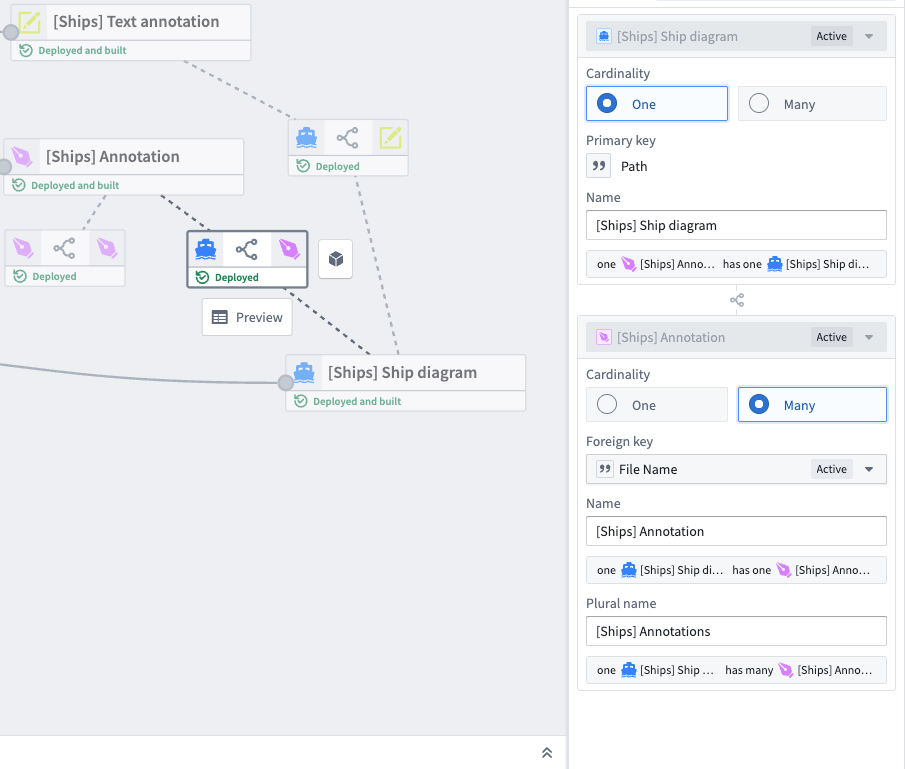
Task: Click ship icon in ship-to-text link node
Action: 306,138
